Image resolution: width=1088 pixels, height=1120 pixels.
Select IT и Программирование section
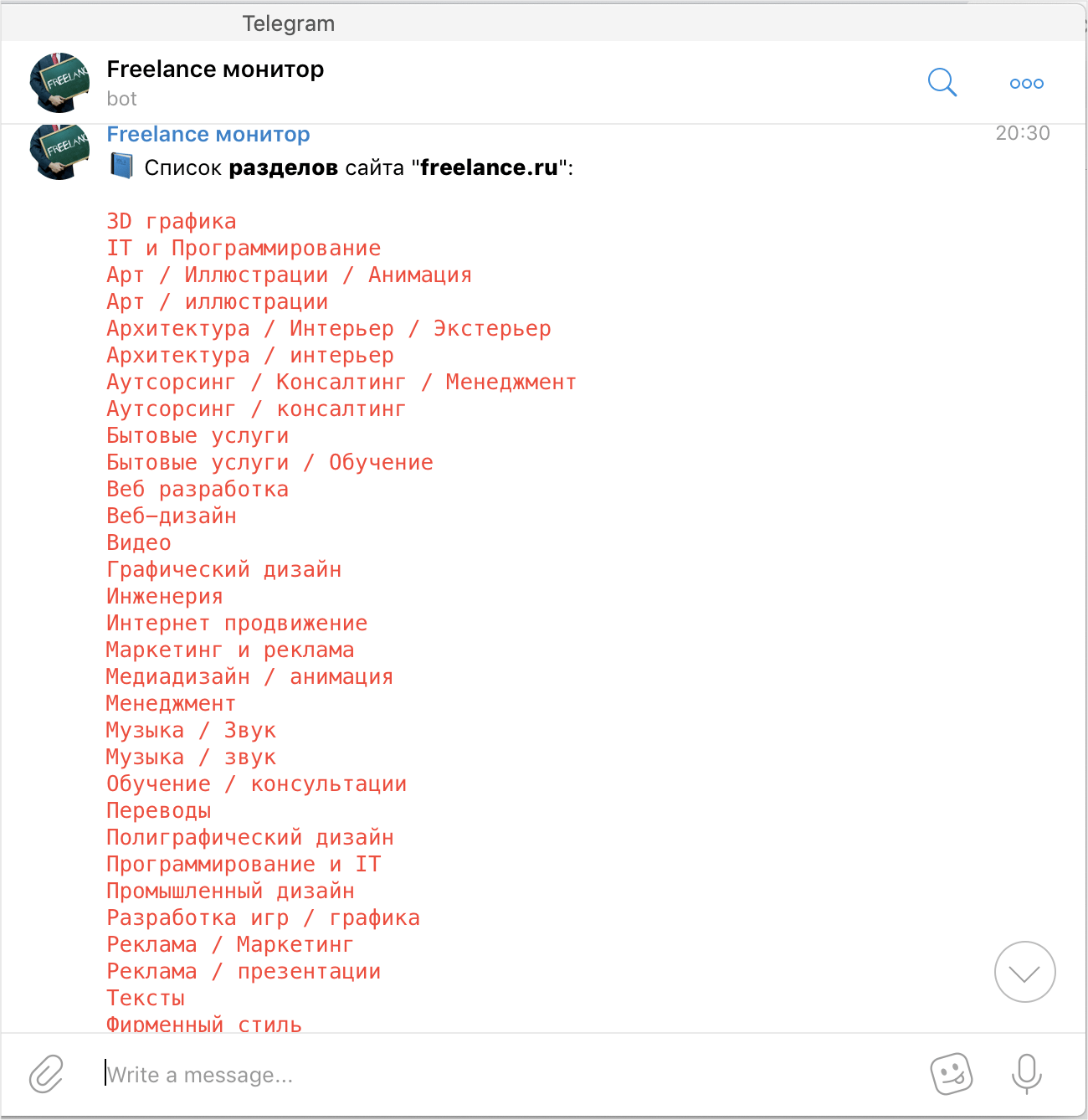pyautogui.click(x=244, y=249)
